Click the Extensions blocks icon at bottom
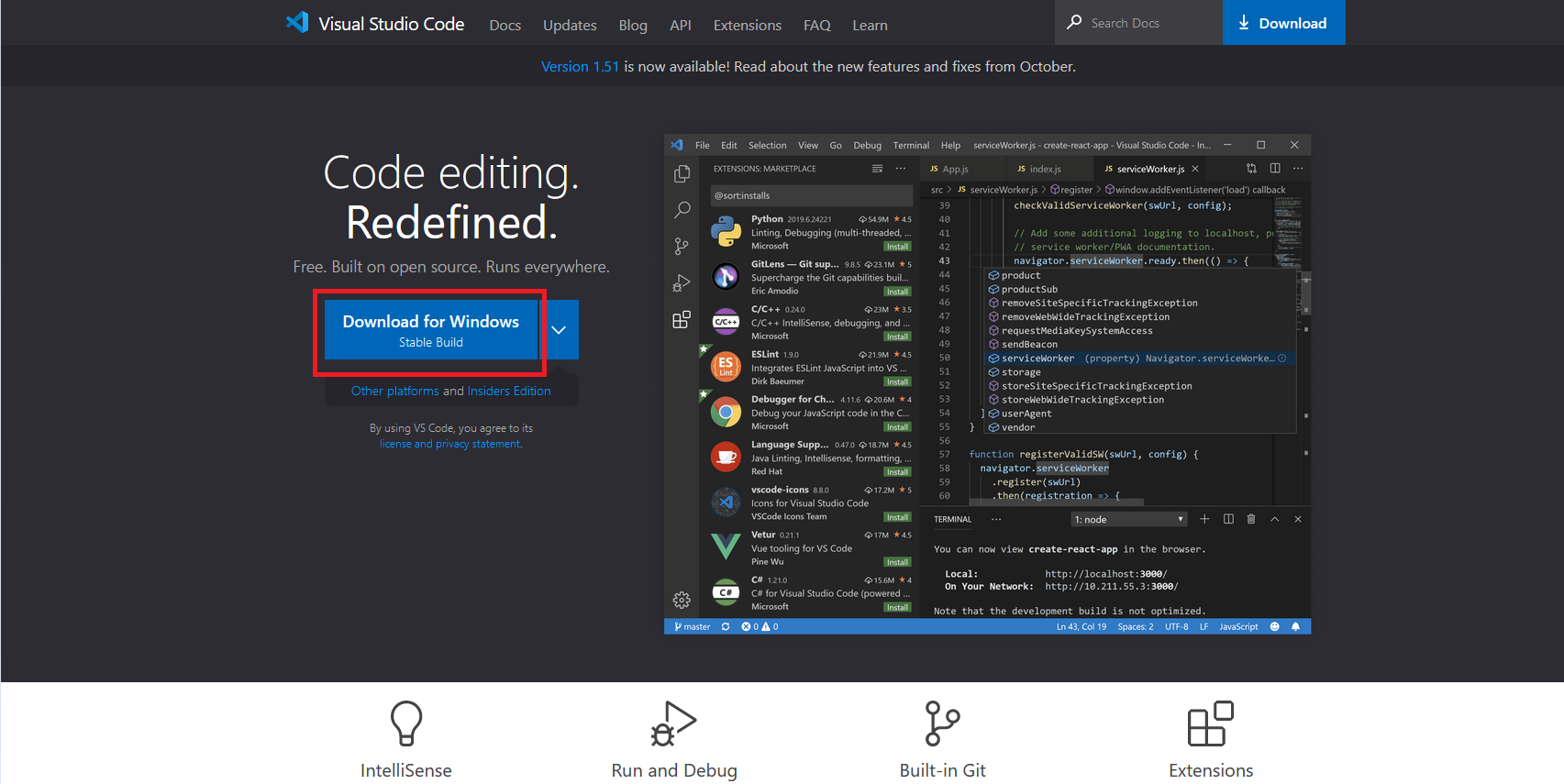The image size is (1564, 784). [x=1211, y=723]
